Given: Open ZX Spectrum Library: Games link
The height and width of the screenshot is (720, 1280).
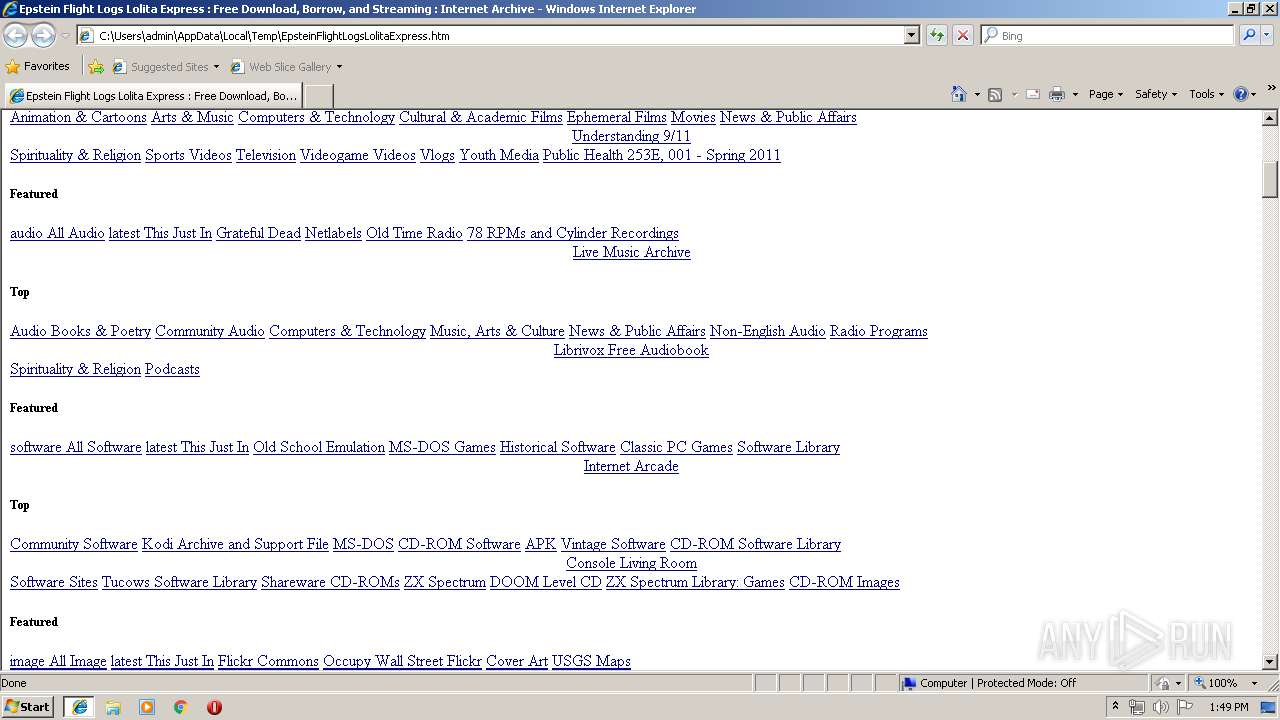Looking at the screenshot, I should [x=695, y=582].
